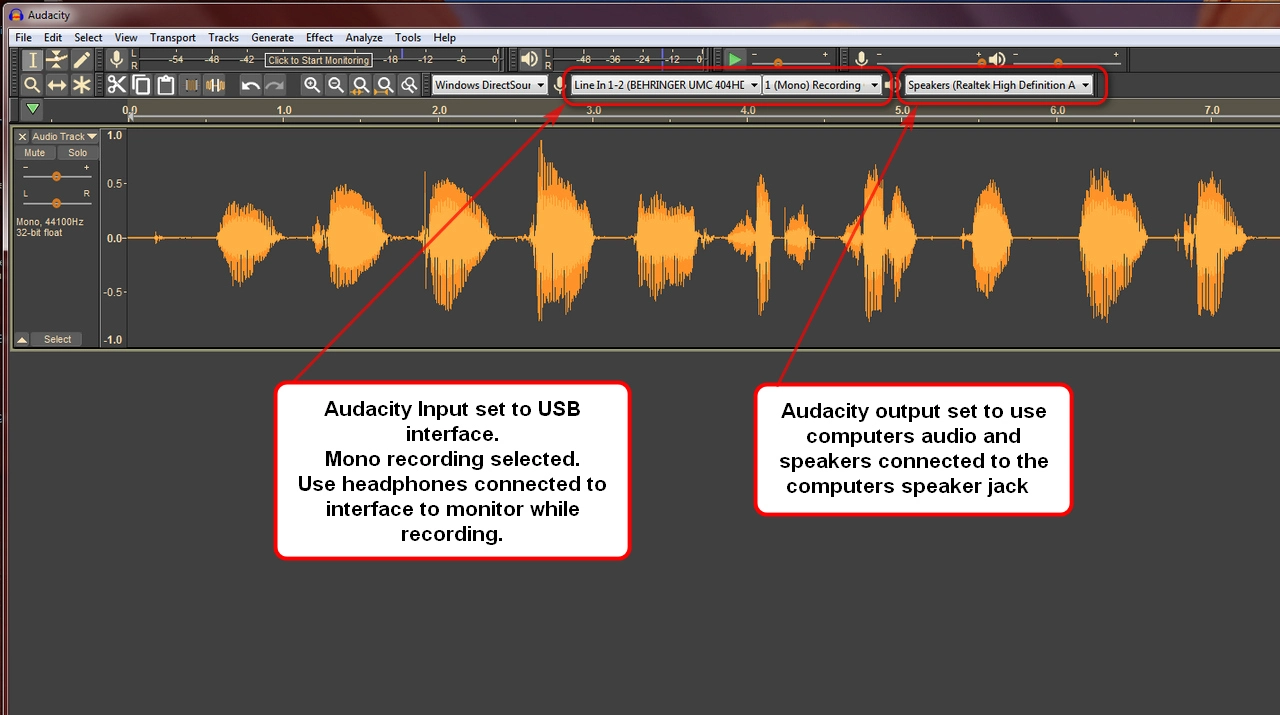Solo the Audio Track

tap(77, 153)
